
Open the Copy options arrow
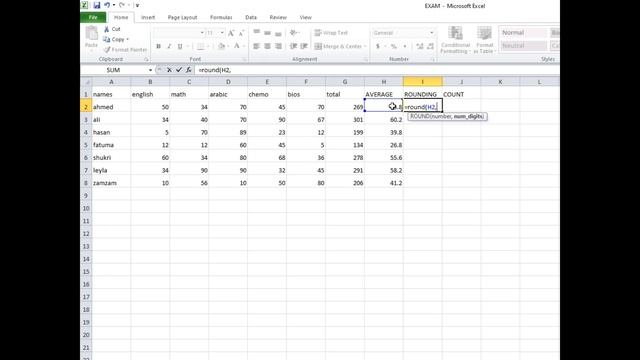[127, 40]
